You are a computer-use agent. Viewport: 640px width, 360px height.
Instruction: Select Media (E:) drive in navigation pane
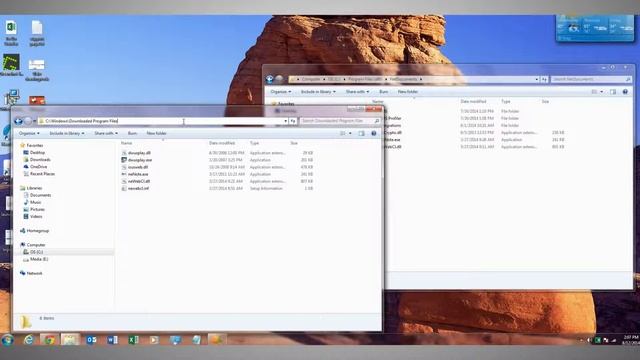click(39, 259)
